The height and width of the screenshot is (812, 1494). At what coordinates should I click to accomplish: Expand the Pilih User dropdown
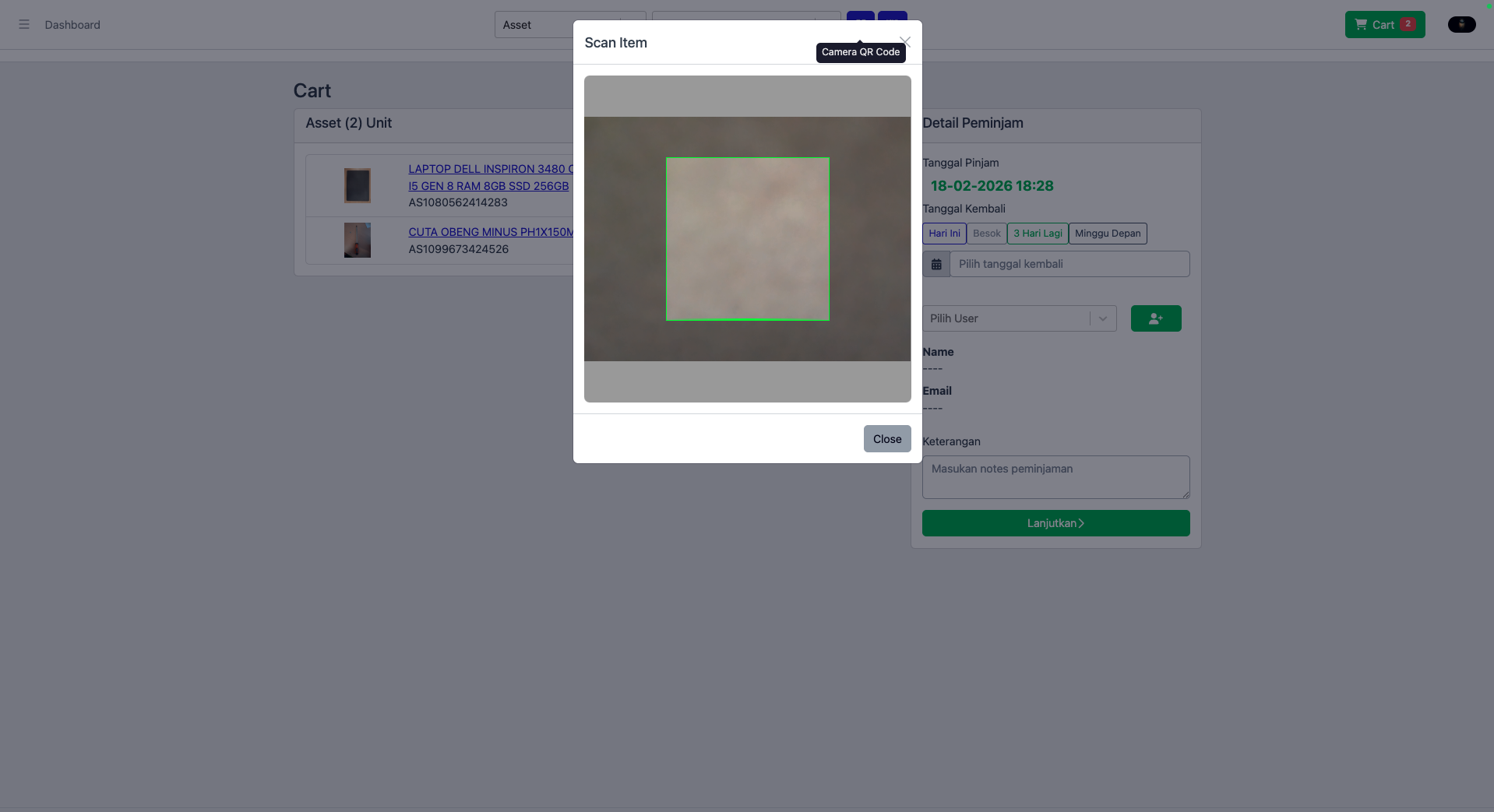tap(1019, 318)
